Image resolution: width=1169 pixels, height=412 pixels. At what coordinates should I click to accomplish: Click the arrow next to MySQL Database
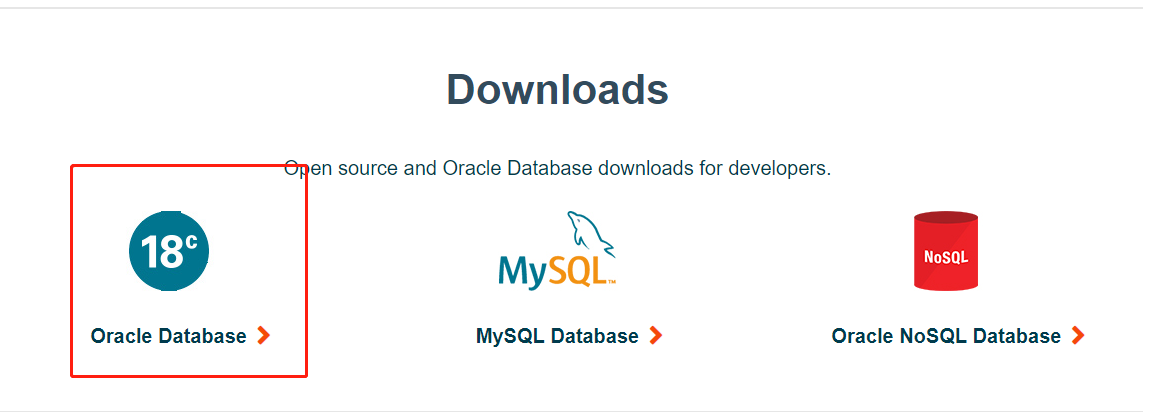click(x=655, y=336)
